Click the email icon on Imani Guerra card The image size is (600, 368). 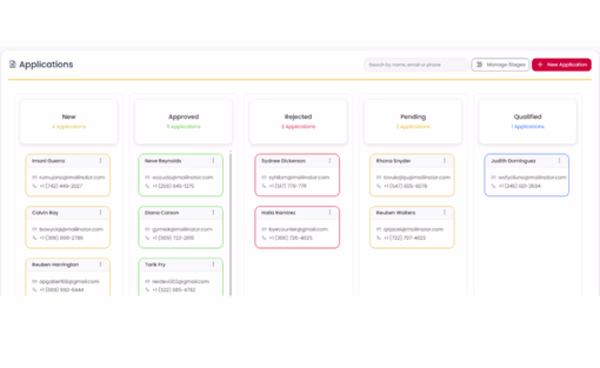[34, 177]
